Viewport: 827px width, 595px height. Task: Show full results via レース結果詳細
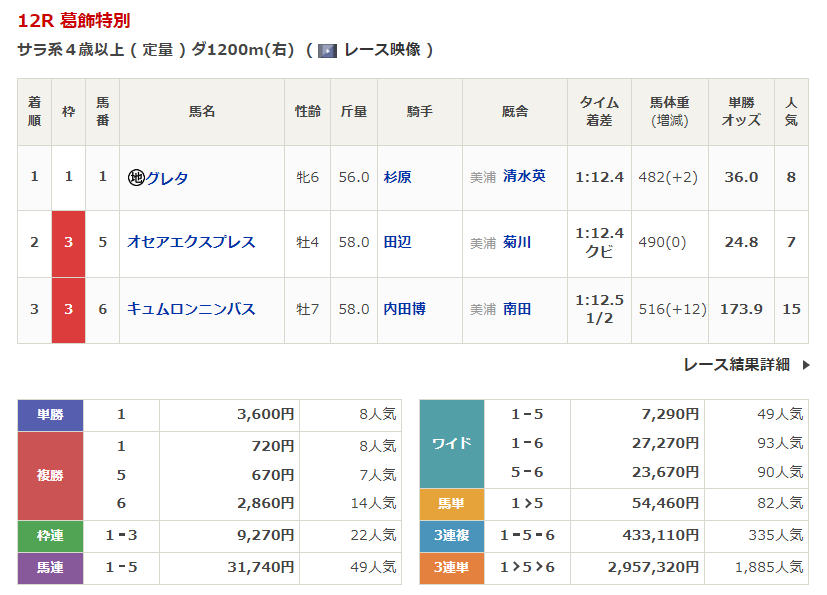pos(736,365)
